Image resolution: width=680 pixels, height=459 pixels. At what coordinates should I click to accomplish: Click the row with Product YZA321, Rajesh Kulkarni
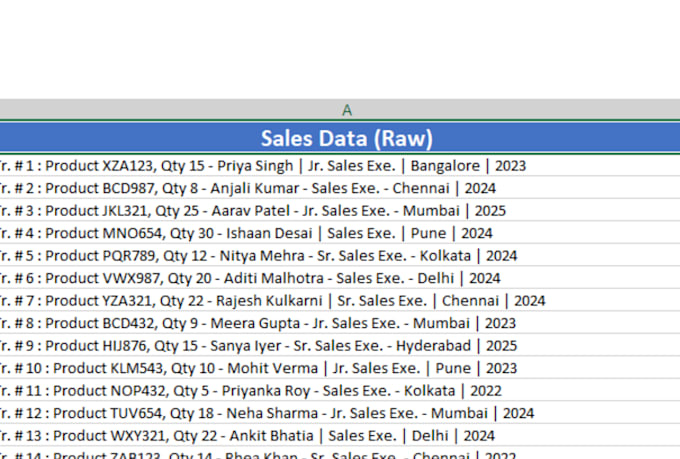click(x=340, y=301)
